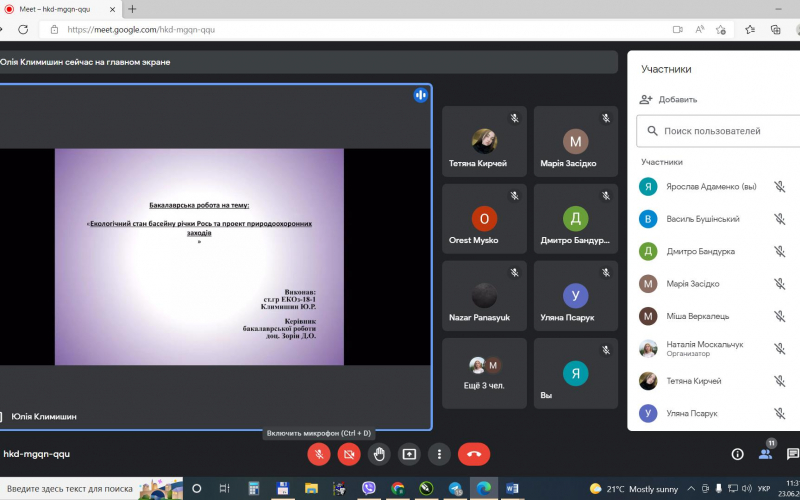Click Nazar Panasyuk video tile
The height and width of the screenshot is (500, 800).
[x=484, y=296]
